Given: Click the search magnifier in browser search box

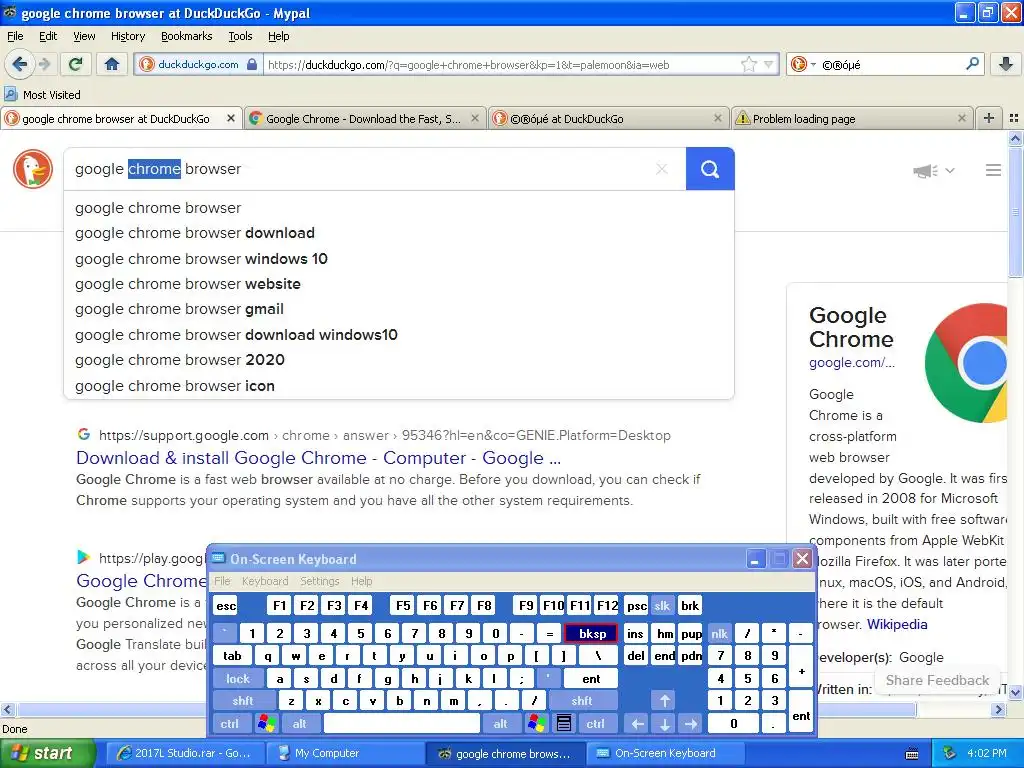Looking at the screenshot, I should [972, 64].
